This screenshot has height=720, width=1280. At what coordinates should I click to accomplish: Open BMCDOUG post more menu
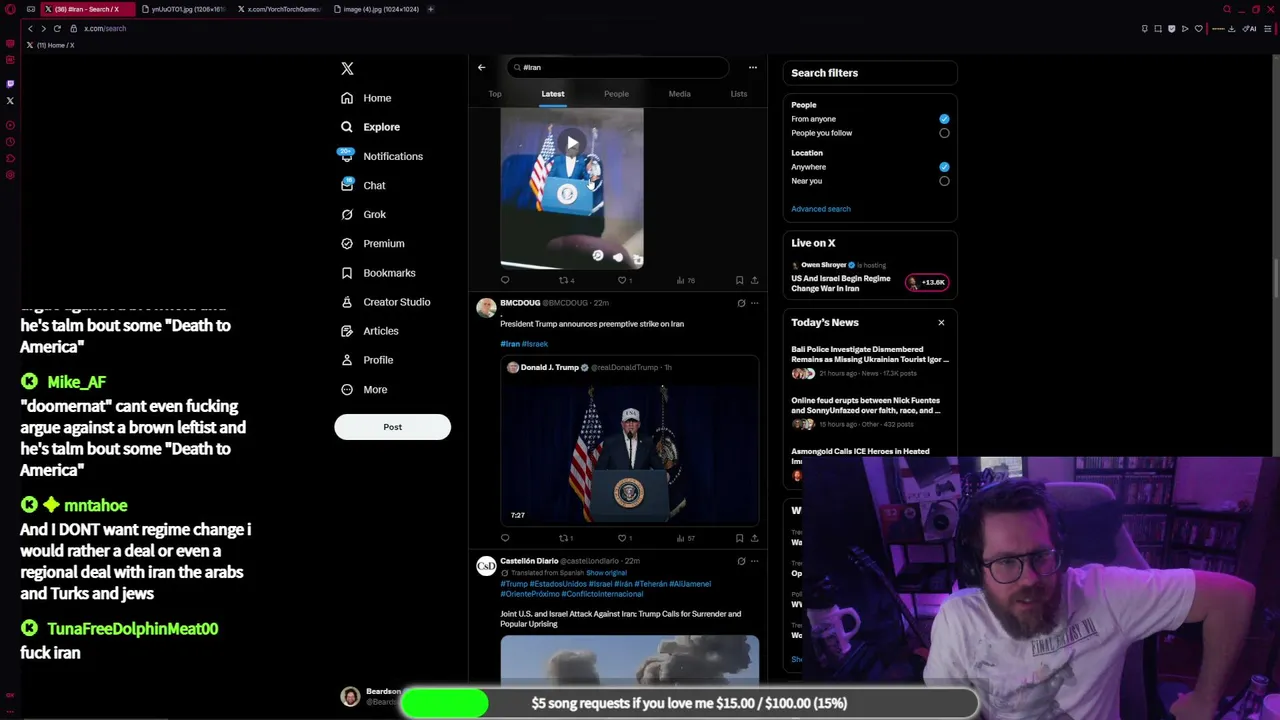coord(754,303)
